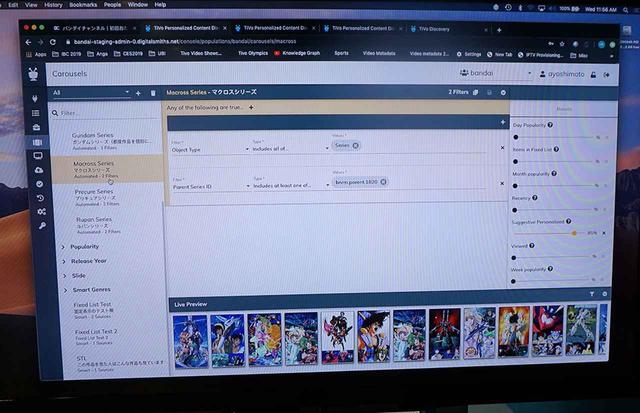Open help for Month popularity
Viewport: 640px width, 413px height.
[554, 173]
